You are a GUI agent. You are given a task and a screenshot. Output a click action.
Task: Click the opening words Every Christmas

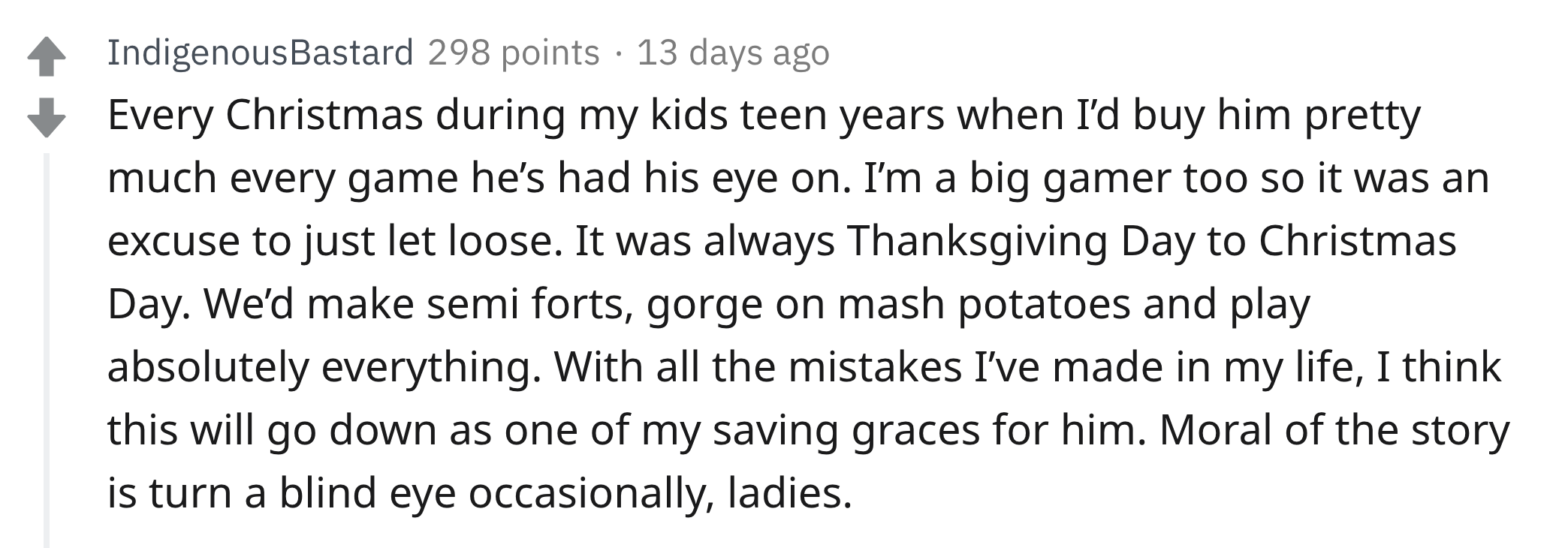coord(265,116)
